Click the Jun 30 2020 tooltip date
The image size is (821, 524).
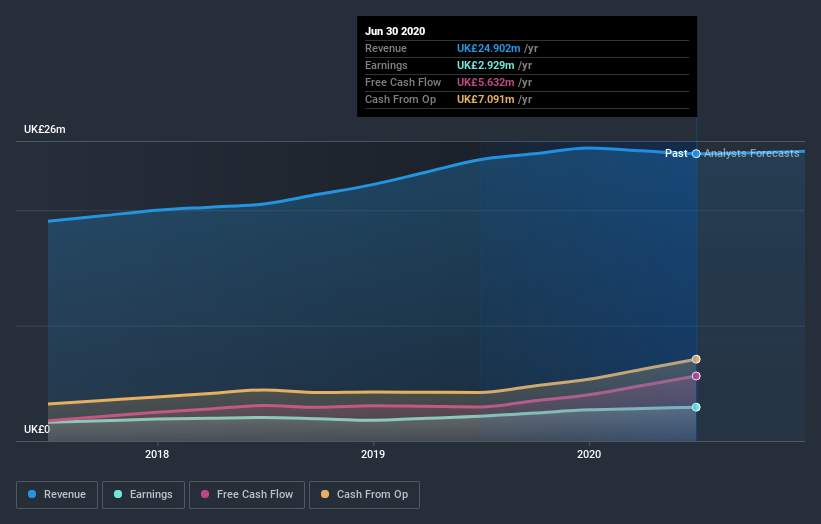[x=395, y=31]
